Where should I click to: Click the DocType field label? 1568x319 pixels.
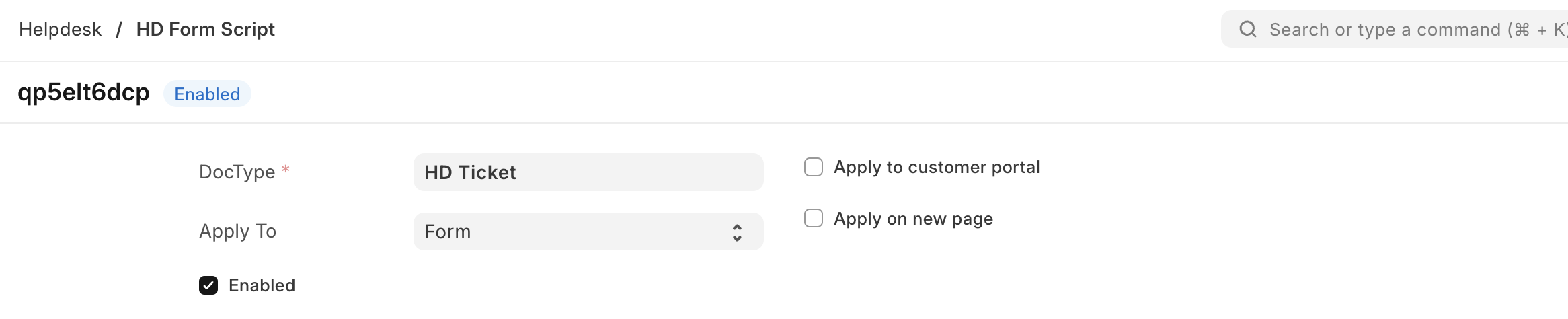pyautogui.click(x=237, y=172)
